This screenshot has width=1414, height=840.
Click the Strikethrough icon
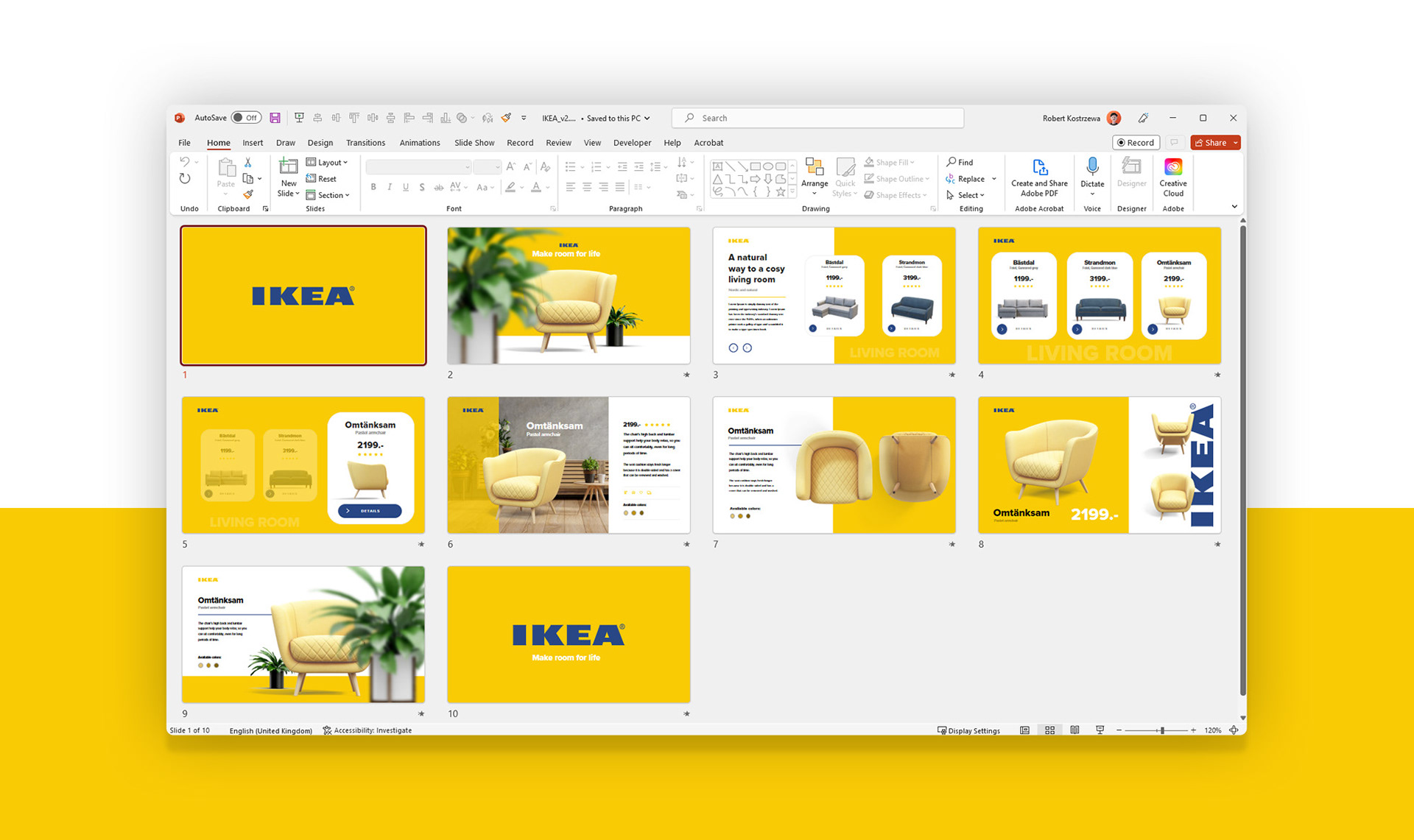point(438,187)
